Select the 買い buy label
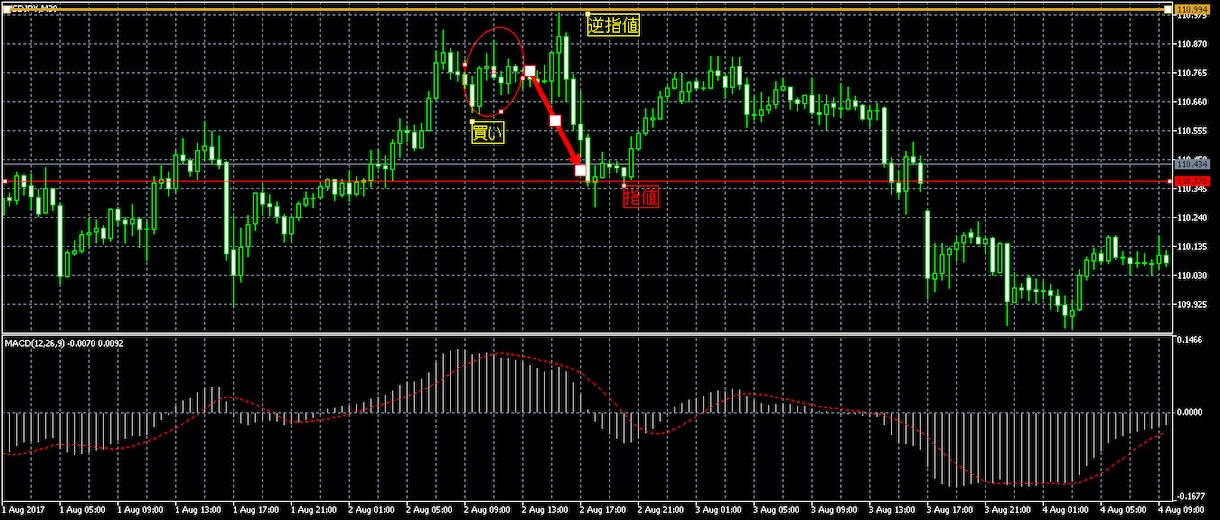Image resolution: width=1220 pixels, height=520 pixels. coord(488,131)
